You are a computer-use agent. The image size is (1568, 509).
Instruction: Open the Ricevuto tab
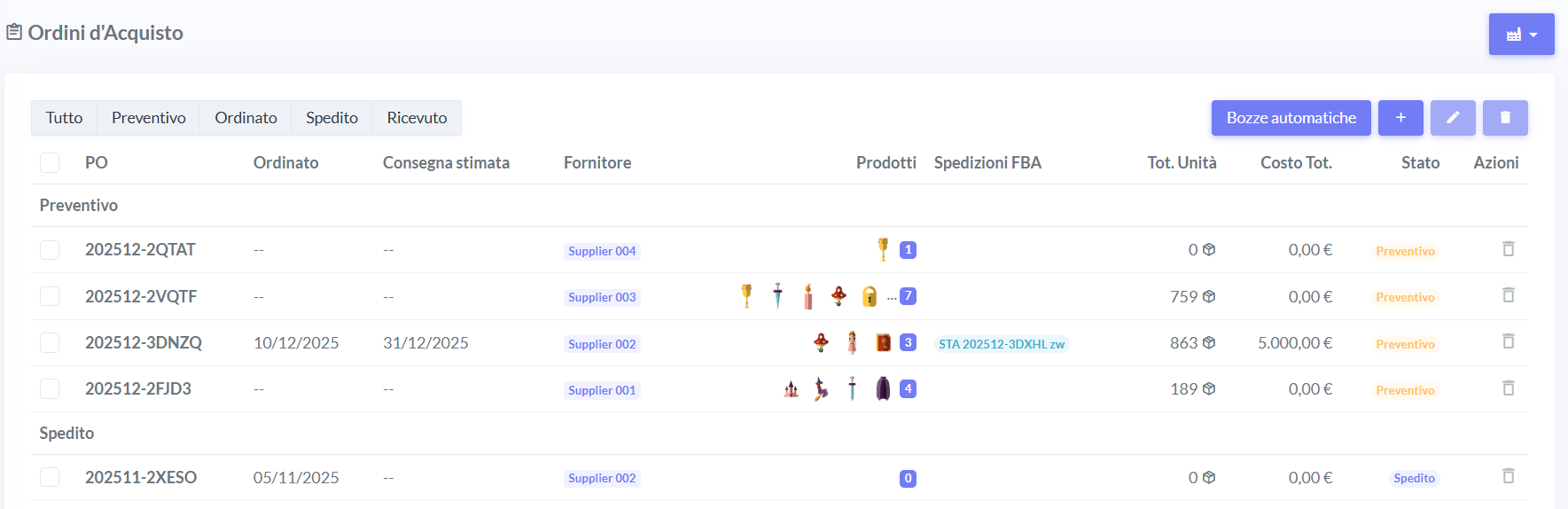pyautogui.click(x=417, y=118)
